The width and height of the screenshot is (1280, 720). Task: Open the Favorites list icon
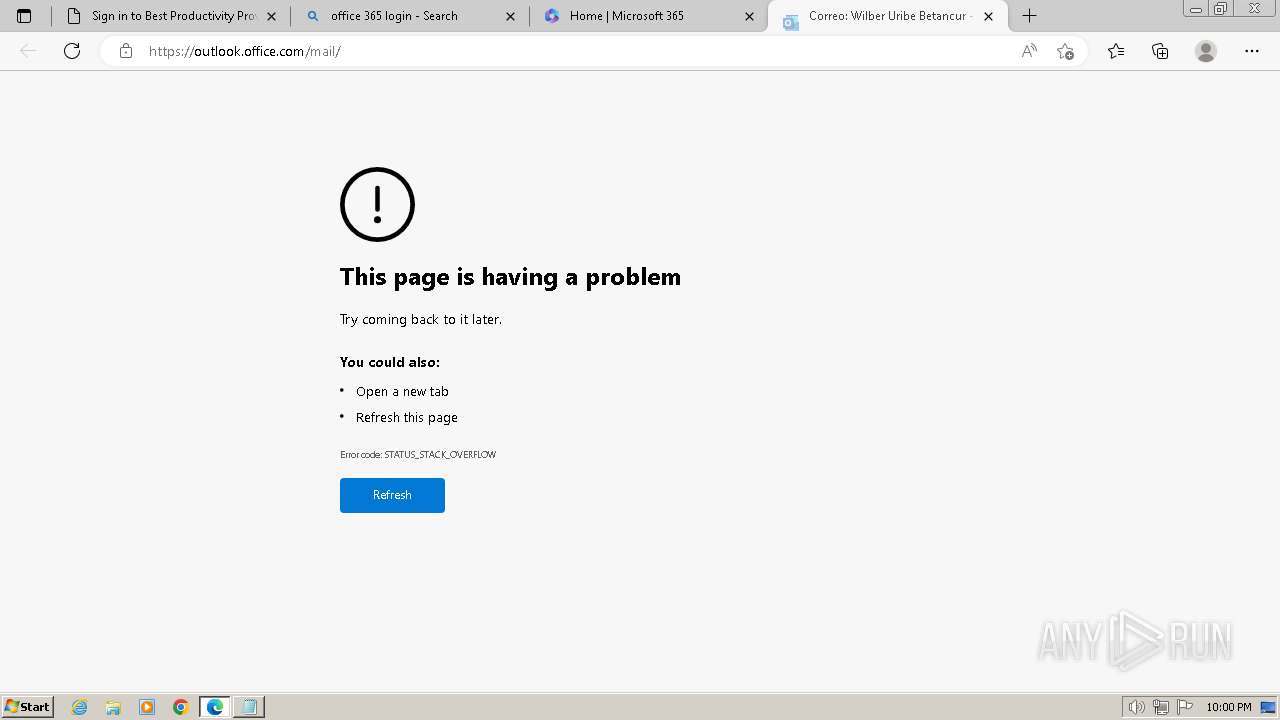click(1116, 51)
